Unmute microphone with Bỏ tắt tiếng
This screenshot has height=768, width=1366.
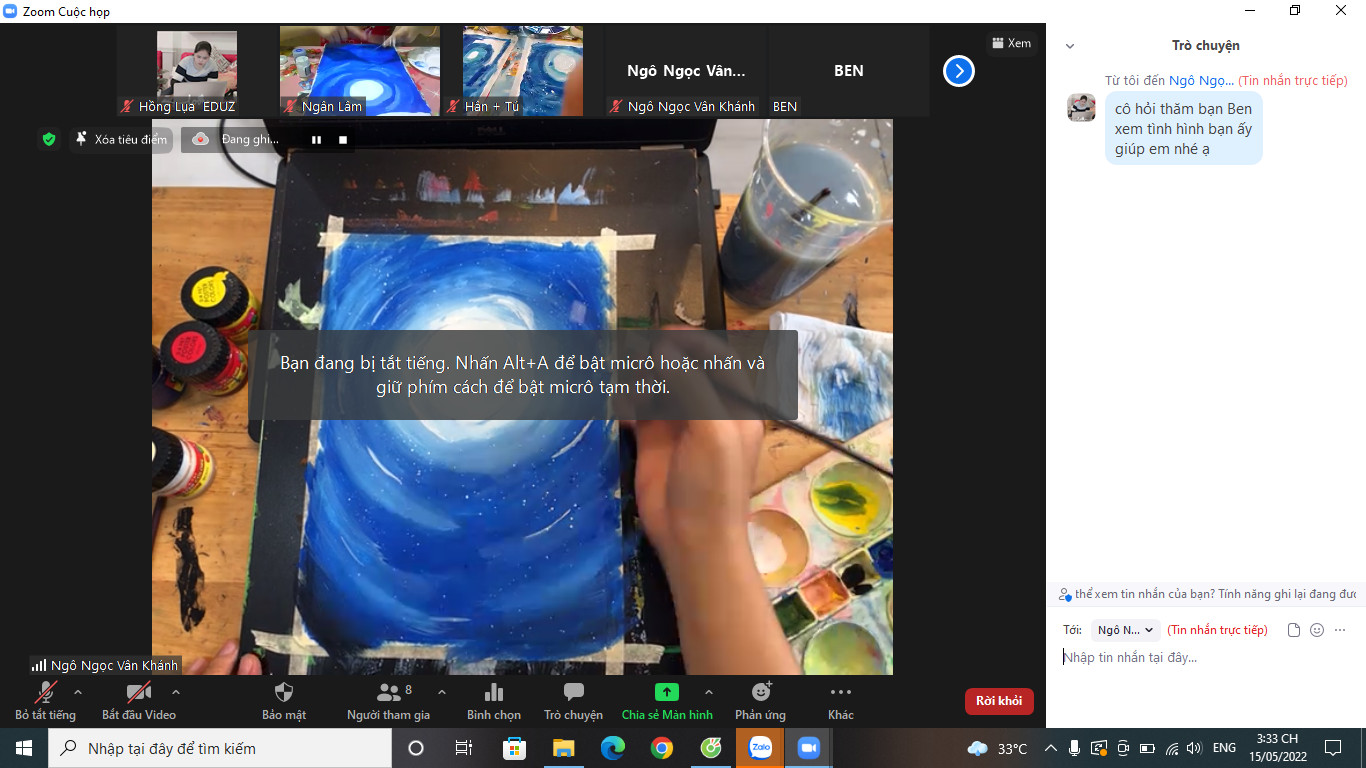coord(45,701)
